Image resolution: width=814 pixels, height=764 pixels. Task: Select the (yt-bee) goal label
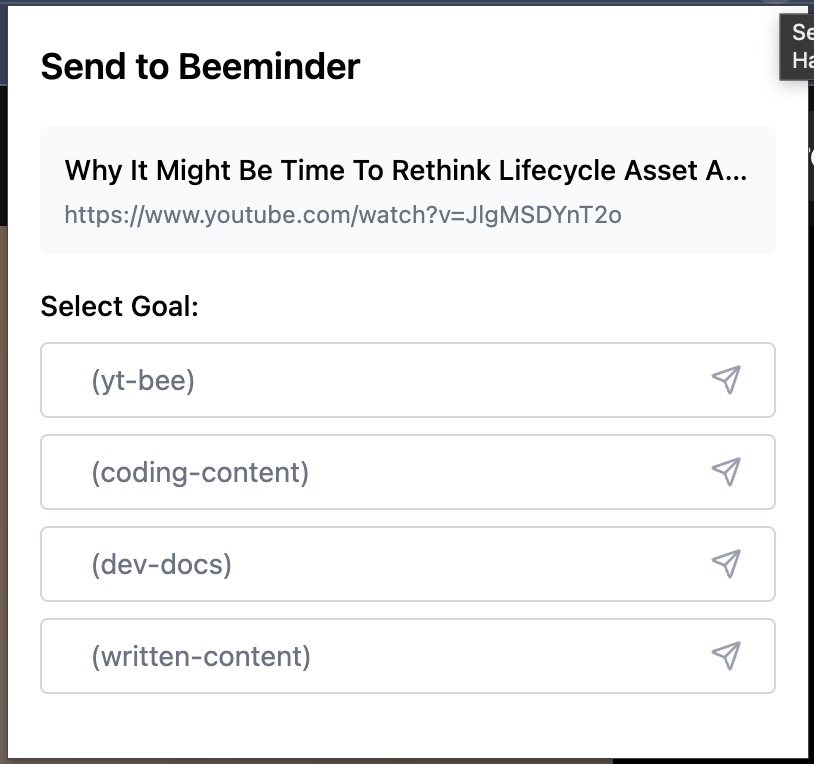pos(143,381)
